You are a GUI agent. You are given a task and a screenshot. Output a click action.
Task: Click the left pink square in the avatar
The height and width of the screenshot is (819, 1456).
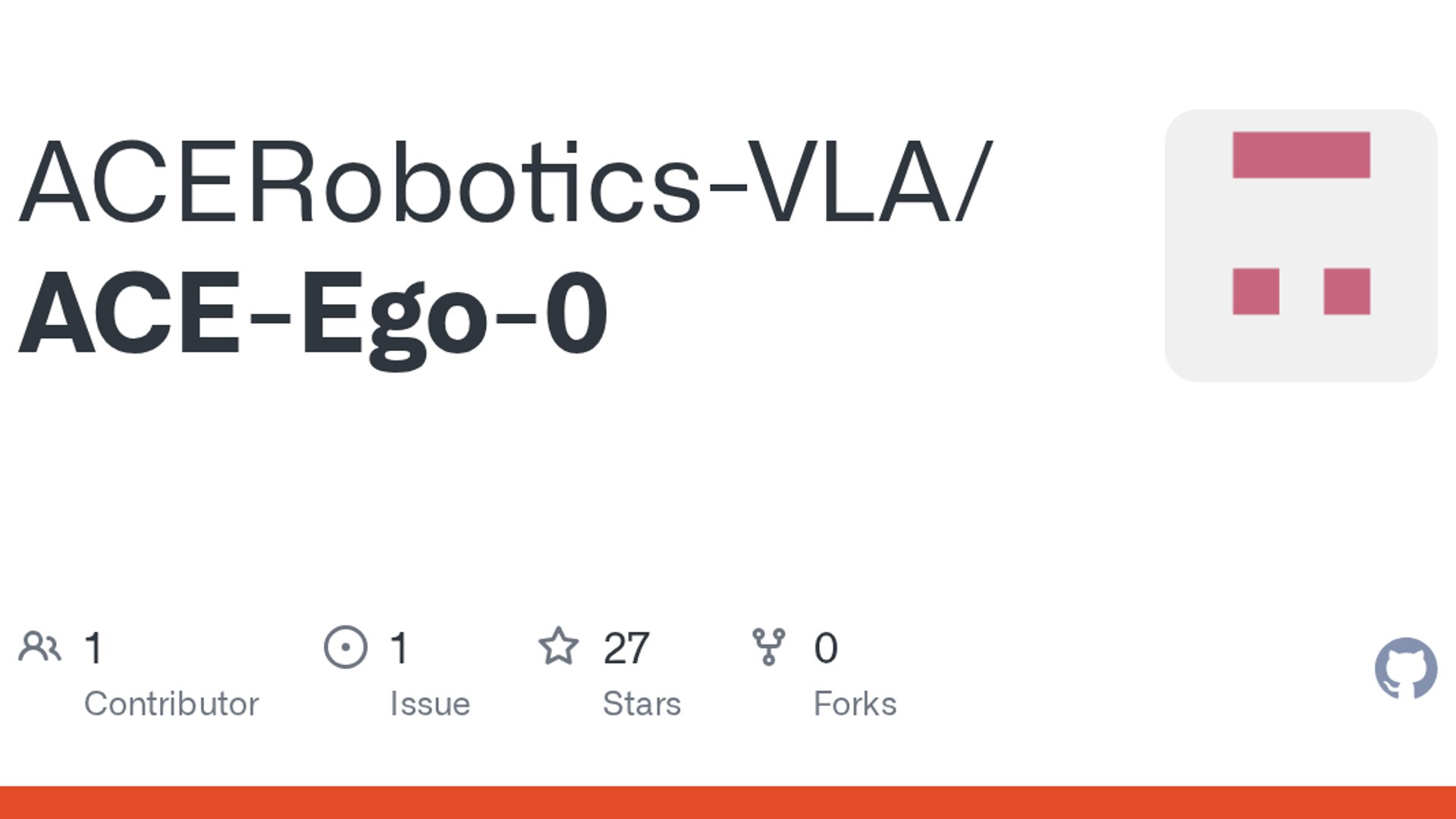(1256, 291)
